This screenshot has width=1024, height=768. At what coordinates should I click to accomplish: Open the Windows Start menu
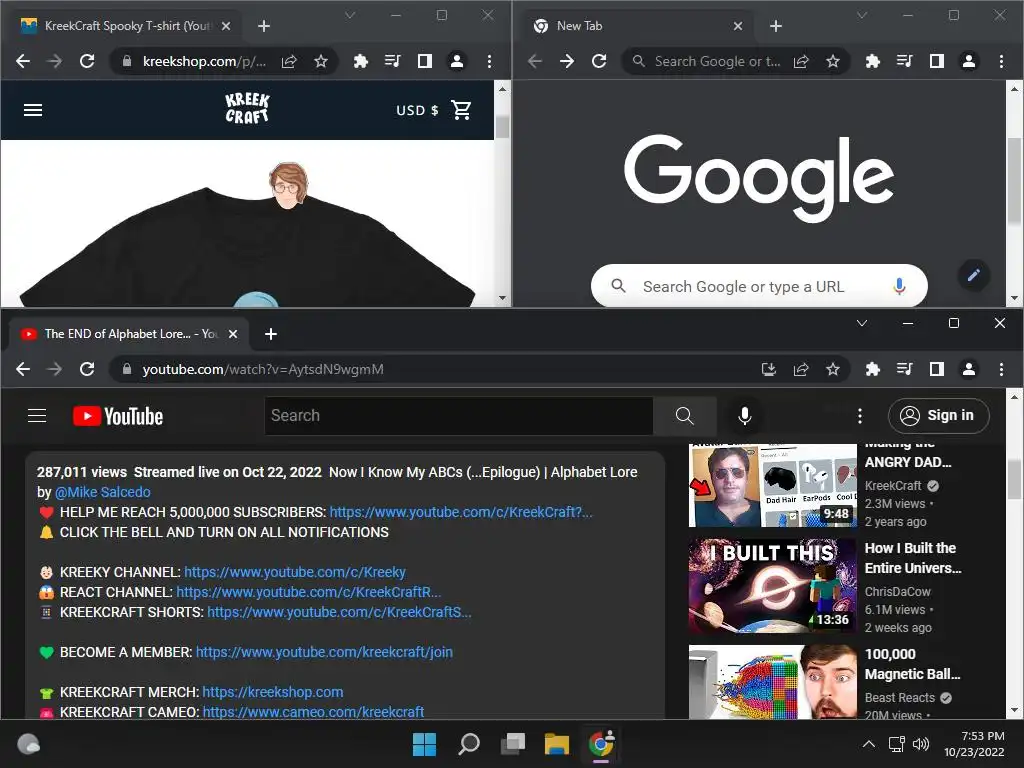pos(424,744)
